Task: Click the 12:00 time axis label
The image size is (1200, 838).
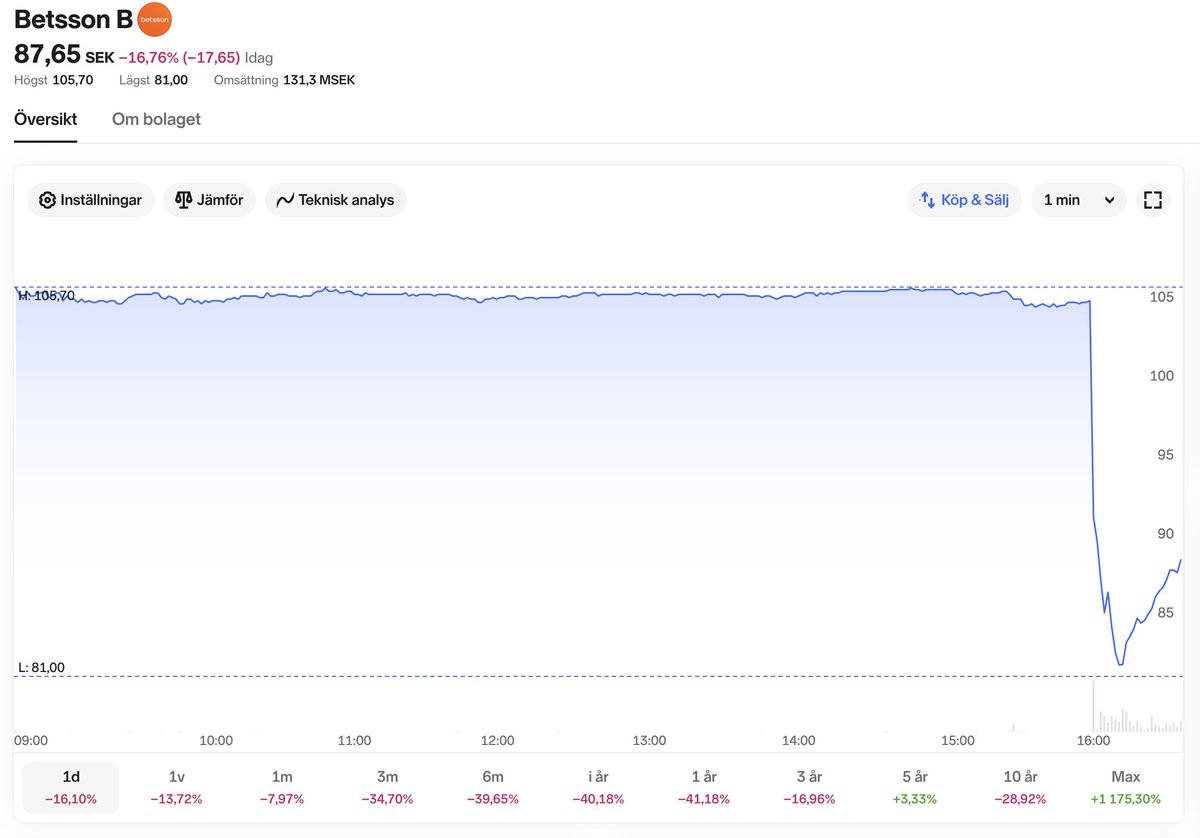Action: pos(498,741)
